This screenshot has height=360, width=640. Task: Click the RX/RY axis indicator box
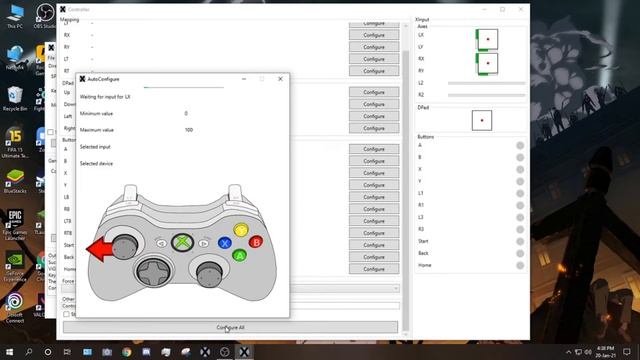tap(487, 64)
